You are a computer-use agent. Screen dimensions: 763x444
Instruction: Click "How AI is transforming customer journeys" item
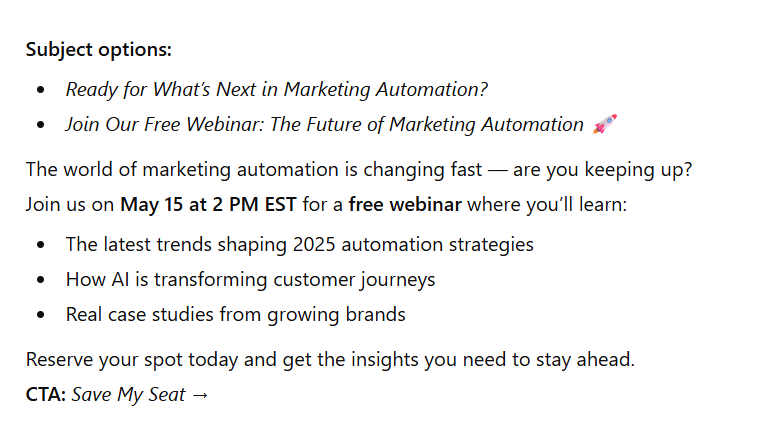(x=250, y=280)
